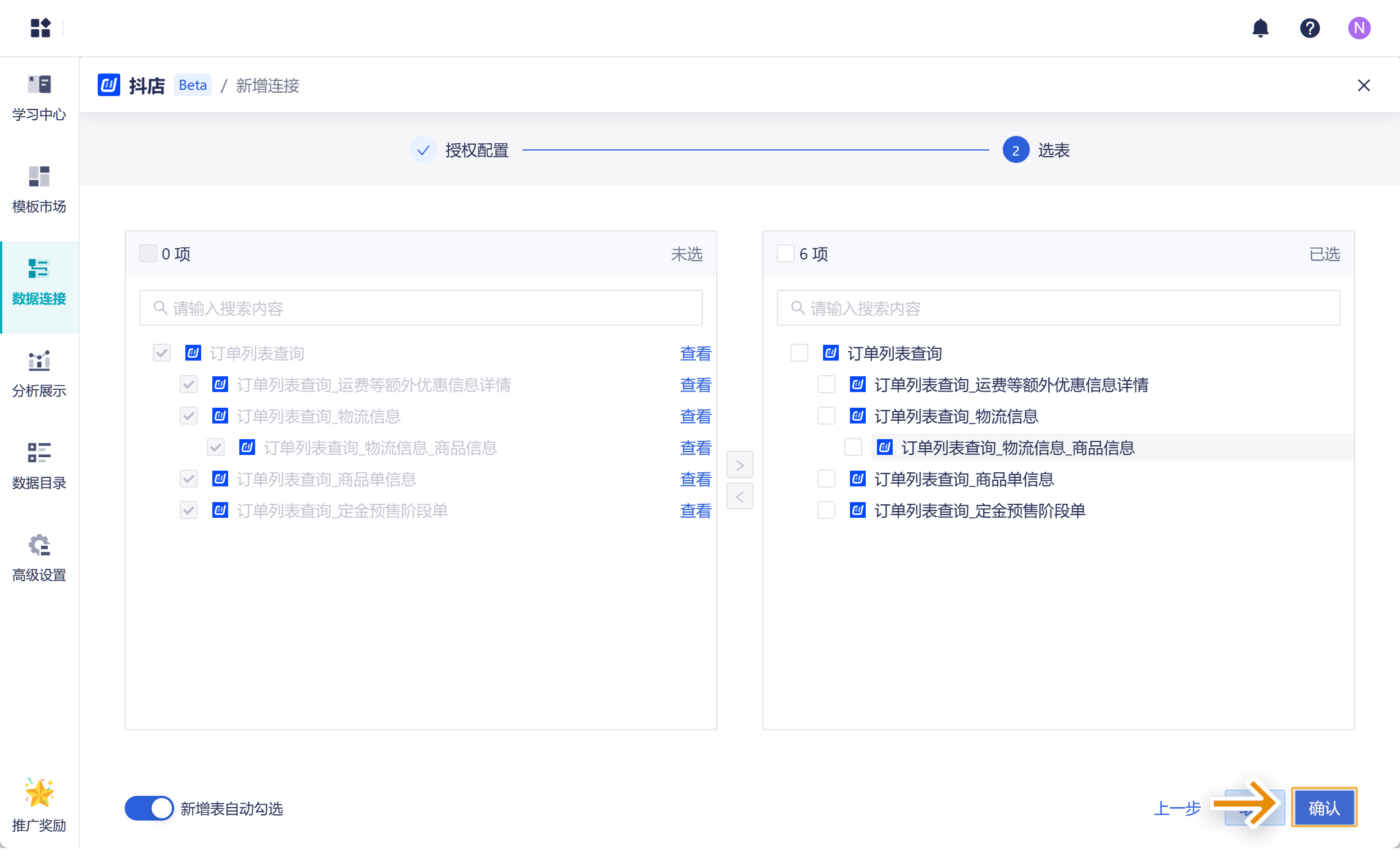
Task: Check 订单列表查询_定金预售阶段单 in the selected list
Action: coord(826,510)
